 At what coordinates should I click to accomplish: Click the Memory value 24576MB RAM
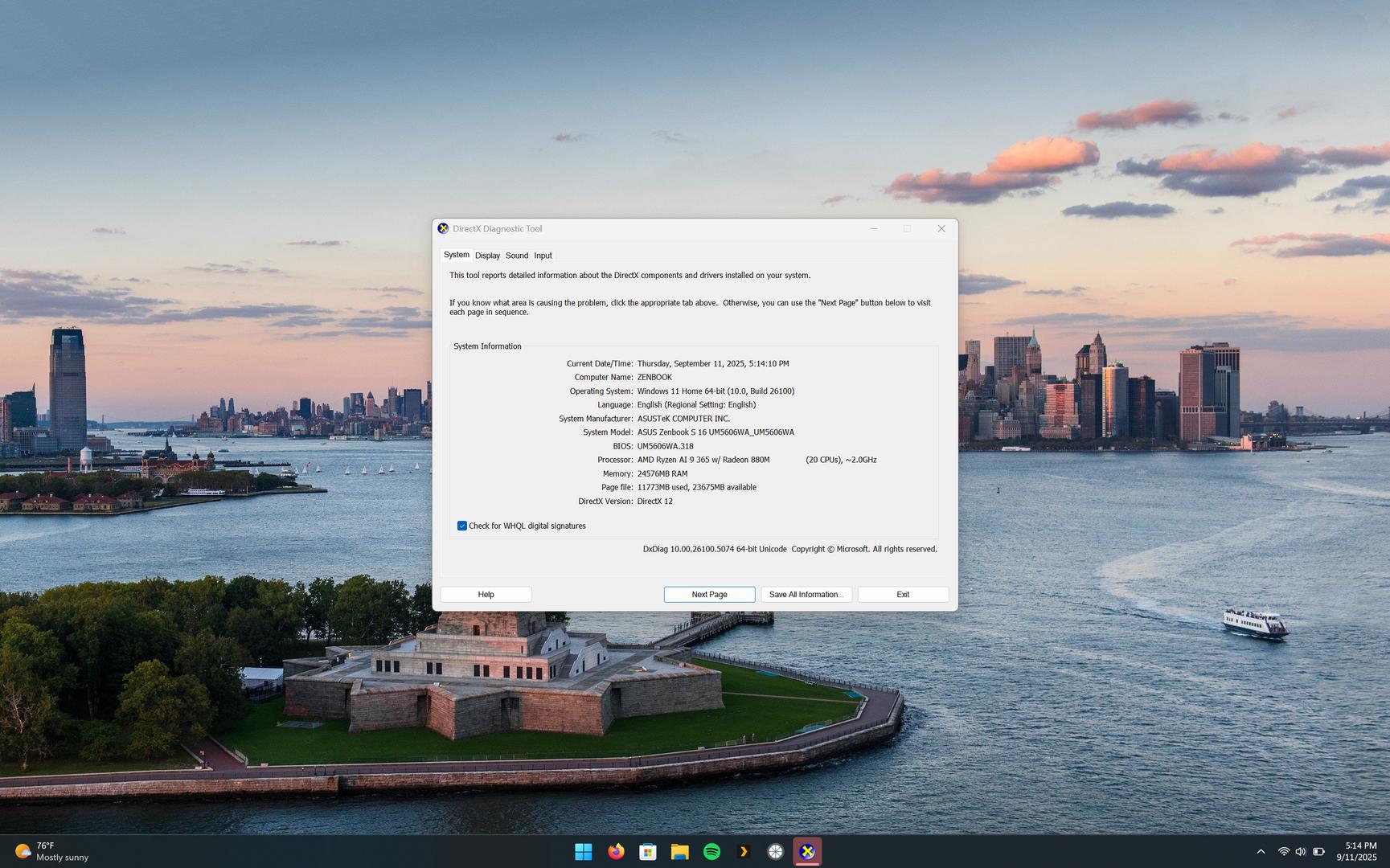662,473
